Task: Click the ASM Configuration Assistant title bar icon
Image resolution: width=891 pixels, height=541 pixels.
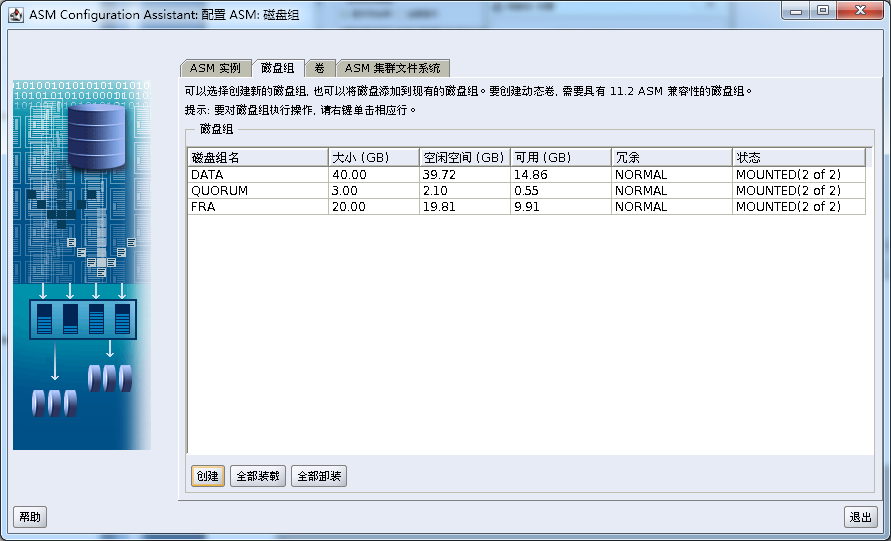Action: coord(16,14)
